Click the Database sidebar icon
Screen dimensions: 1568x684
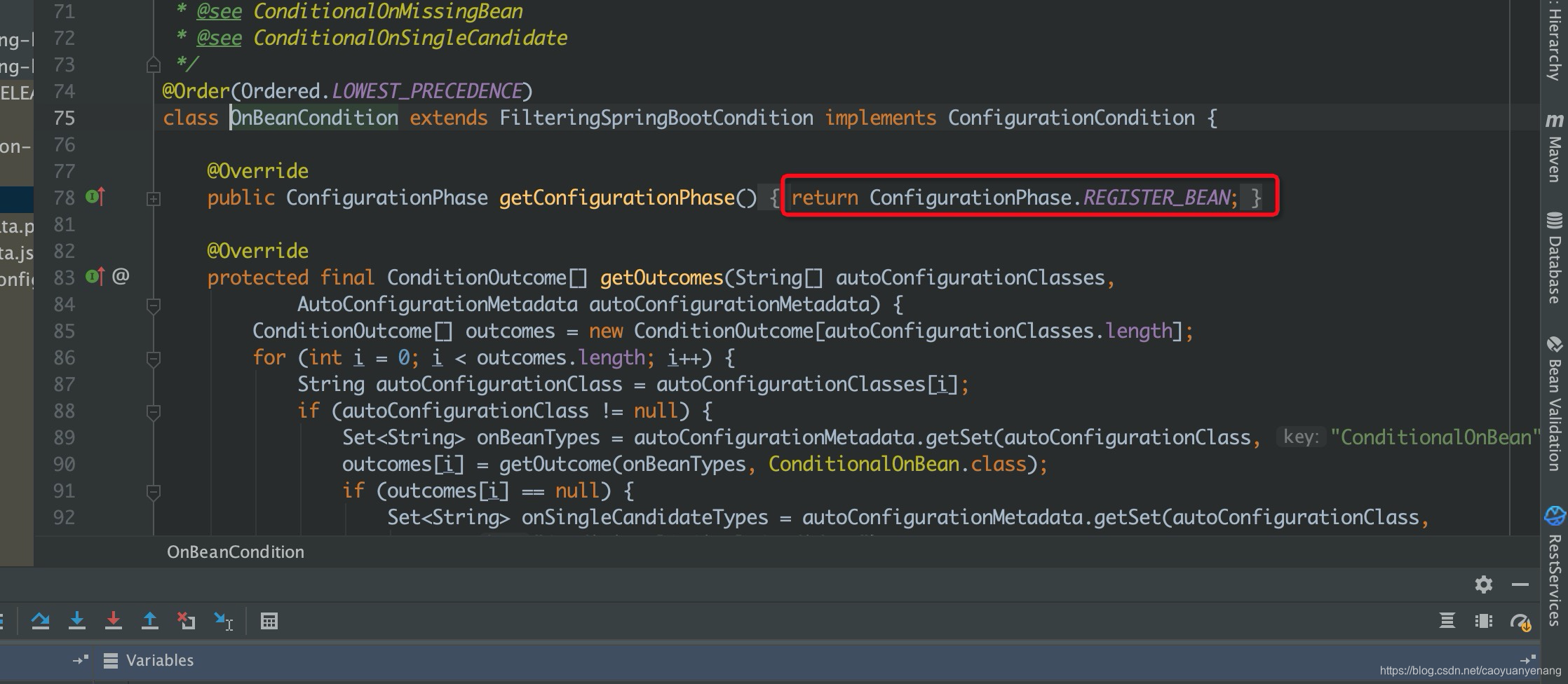coord(1554,221)
